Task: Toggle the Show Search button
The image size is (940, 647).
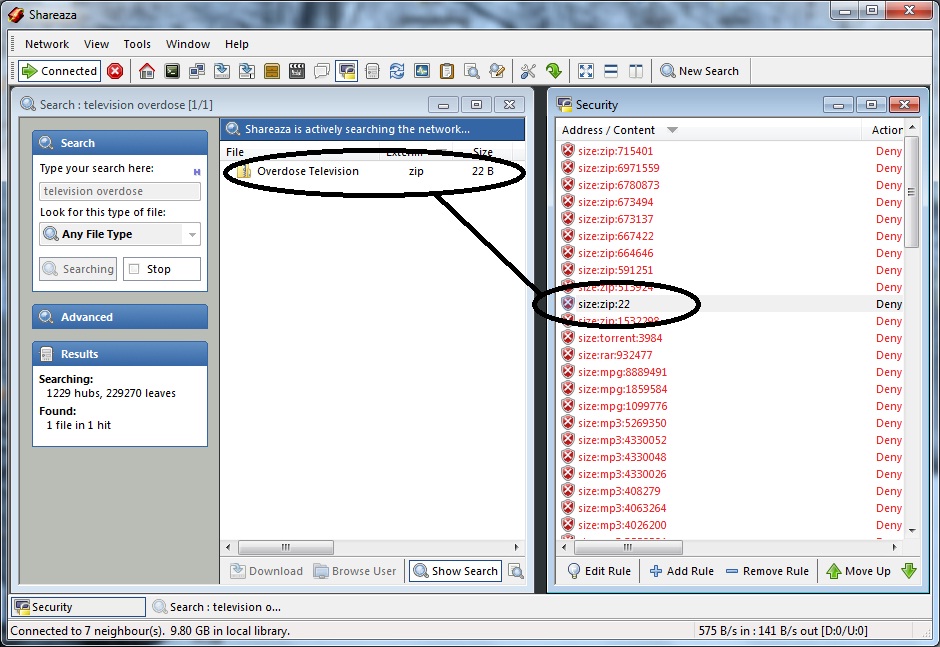Action: [455, 571]
